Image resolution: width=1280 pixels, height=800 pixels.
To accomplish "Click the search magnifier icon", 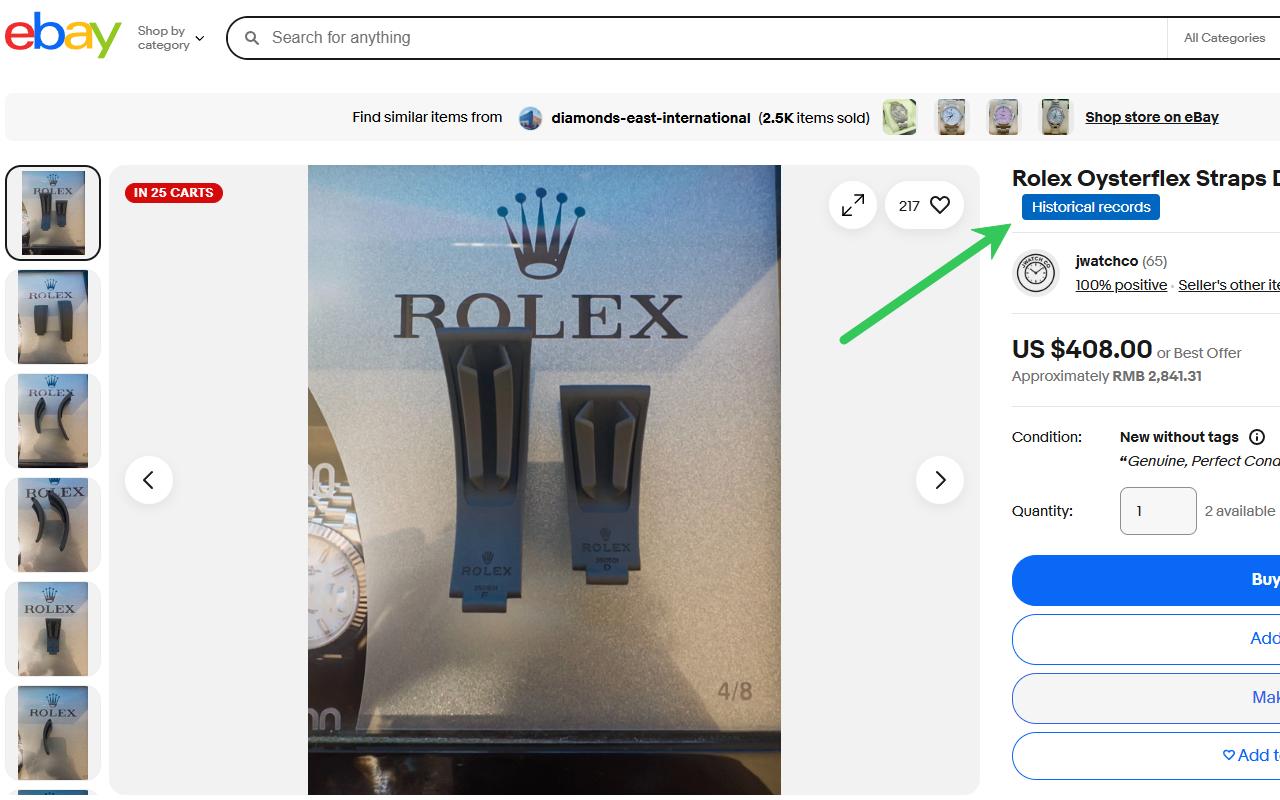I will click(252, 38).
